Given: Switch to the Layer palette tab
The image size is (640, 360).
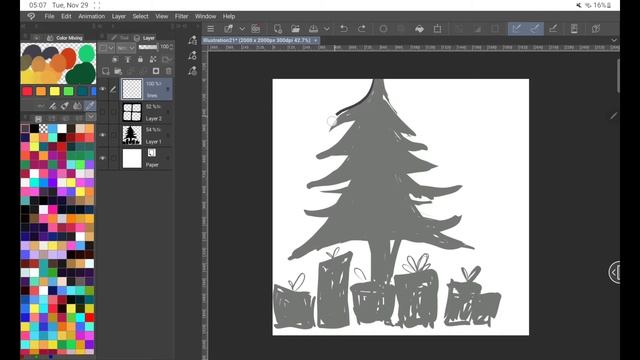Looking at the screenshot, I should (145, 38).
